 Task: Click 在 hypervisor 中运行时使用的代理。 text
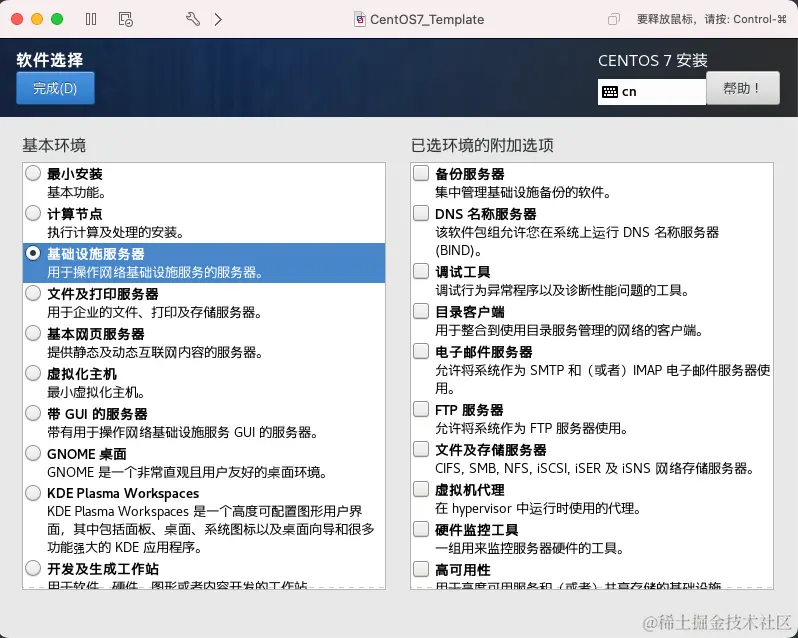(x=538, y=509)
